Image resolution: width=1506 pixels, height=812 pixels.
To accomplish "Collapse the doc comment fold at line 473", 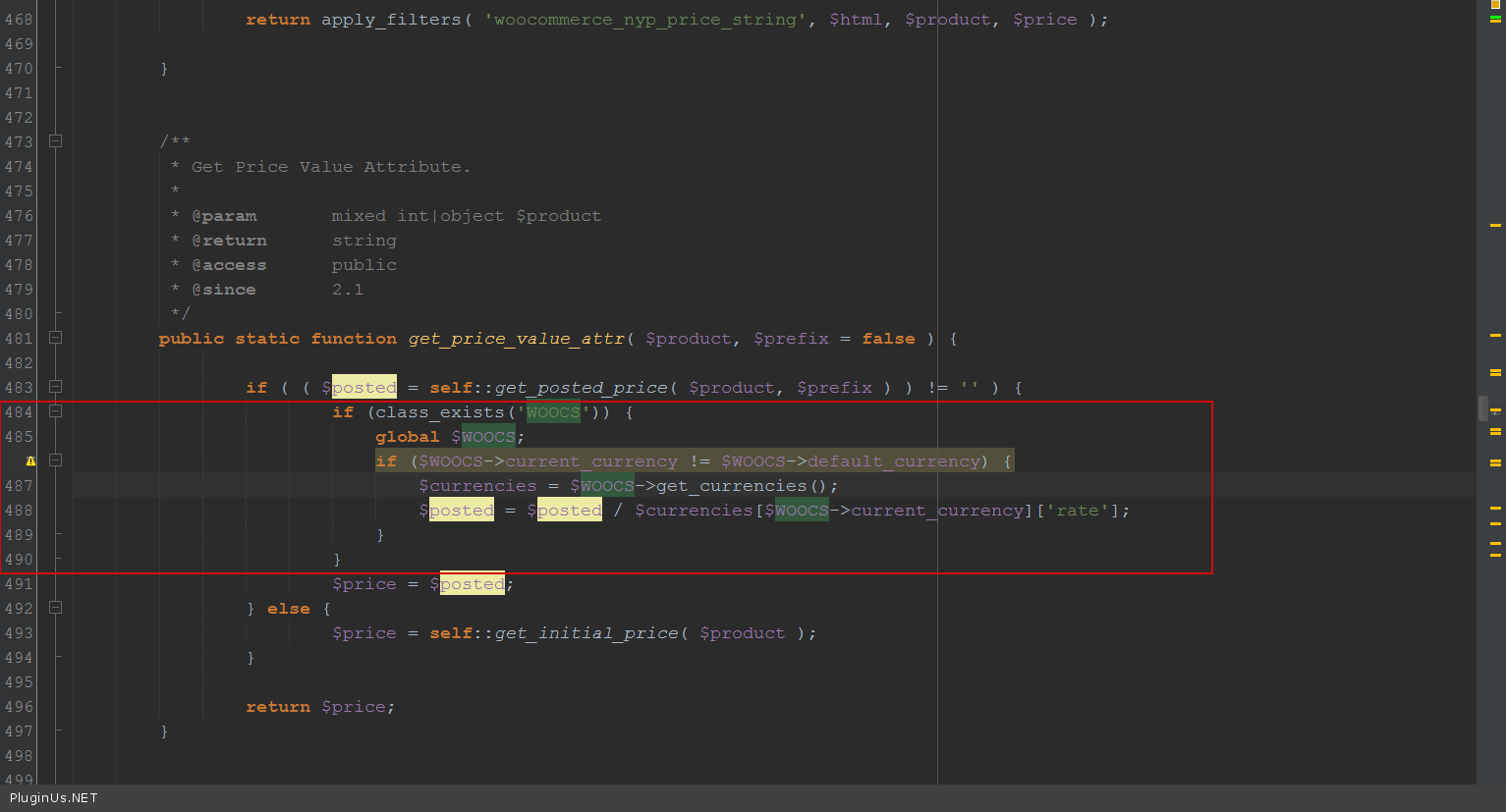I will pyautogui.click(x=56, y=141).
